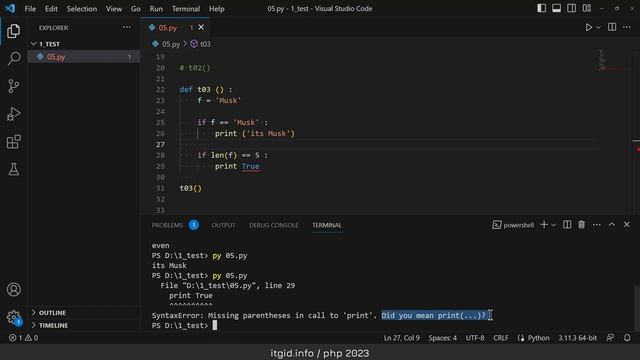The image size is (640, 360).
Task: Open Explorer views and more actions ellipsis
Action: point(127,27)
